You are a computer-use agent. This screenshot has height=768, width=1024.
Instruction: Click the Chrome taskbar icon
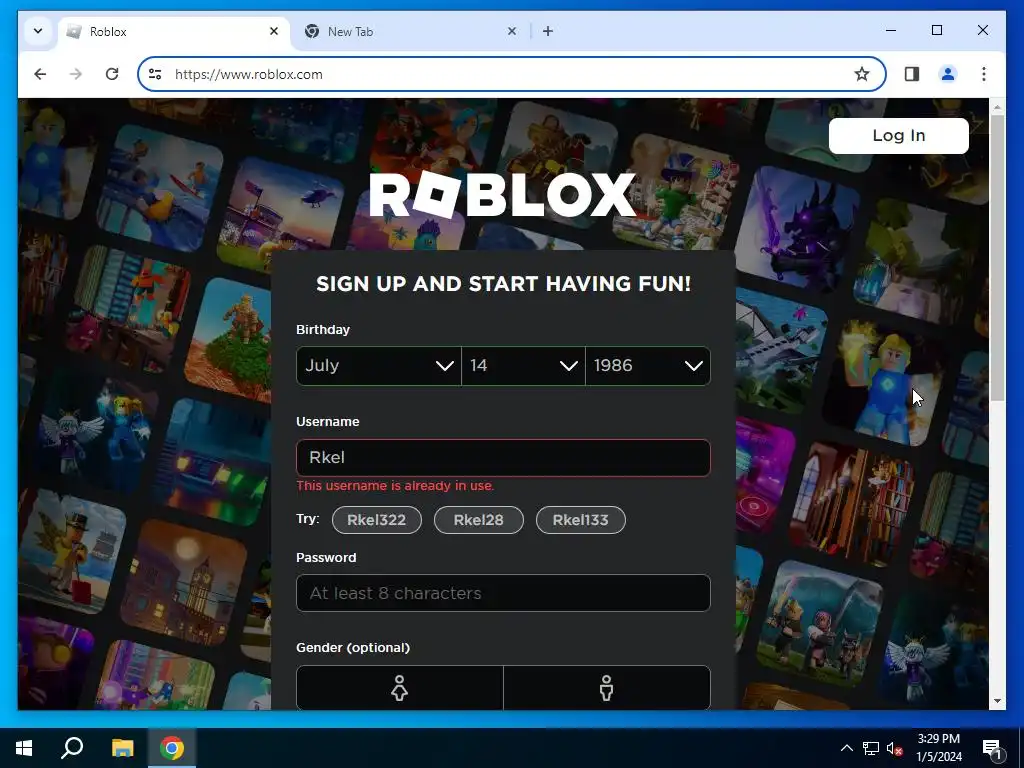click(x=172, y=748)
